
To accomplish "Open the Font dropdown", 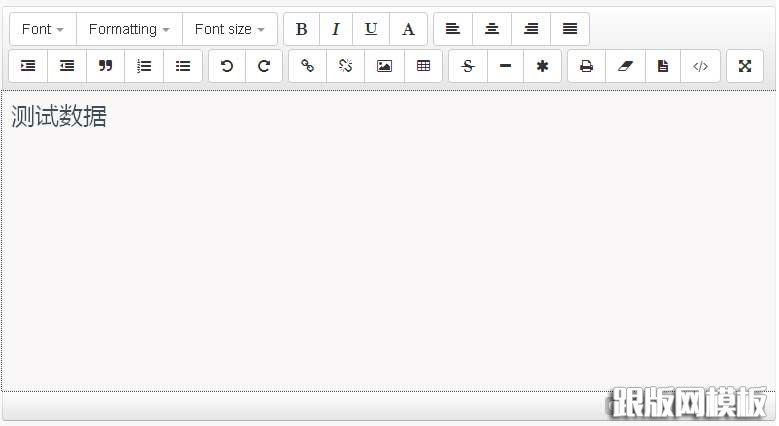I will [43, 29].
